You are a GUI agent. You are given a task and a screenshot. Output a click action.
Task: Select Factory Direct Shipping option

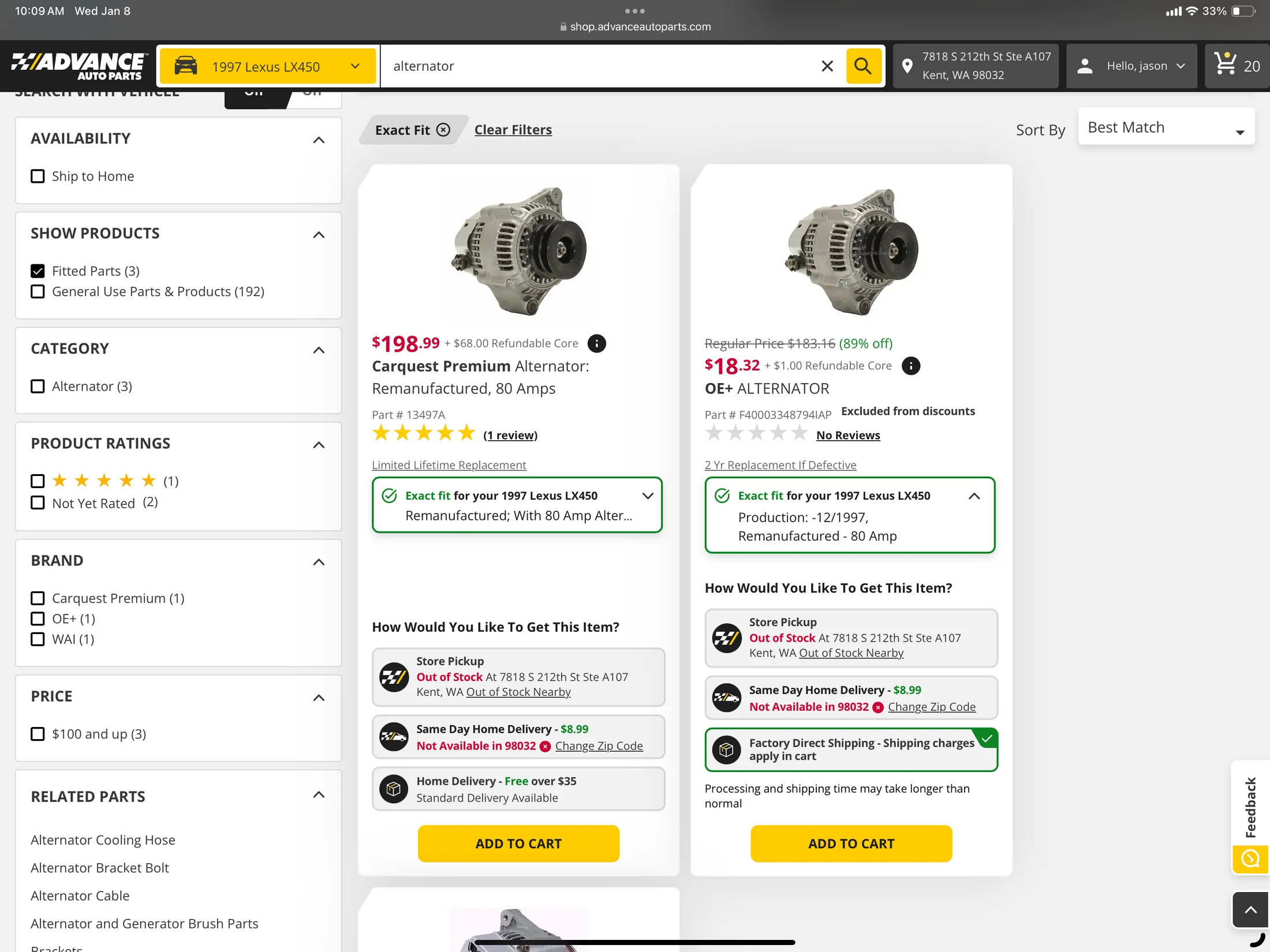pyautogui.click(x=851, y=749)
